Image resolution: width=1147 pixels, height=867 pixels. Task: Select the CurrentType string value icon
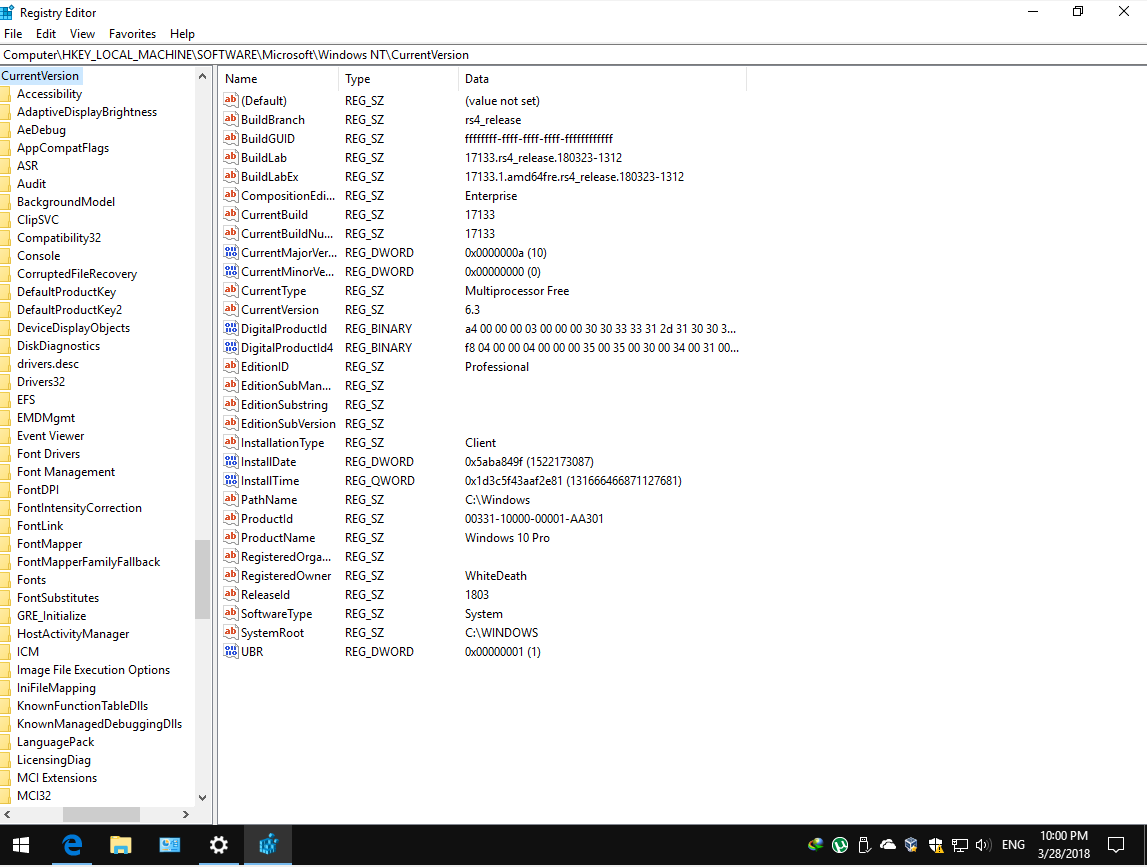click(x=231, y=290)
